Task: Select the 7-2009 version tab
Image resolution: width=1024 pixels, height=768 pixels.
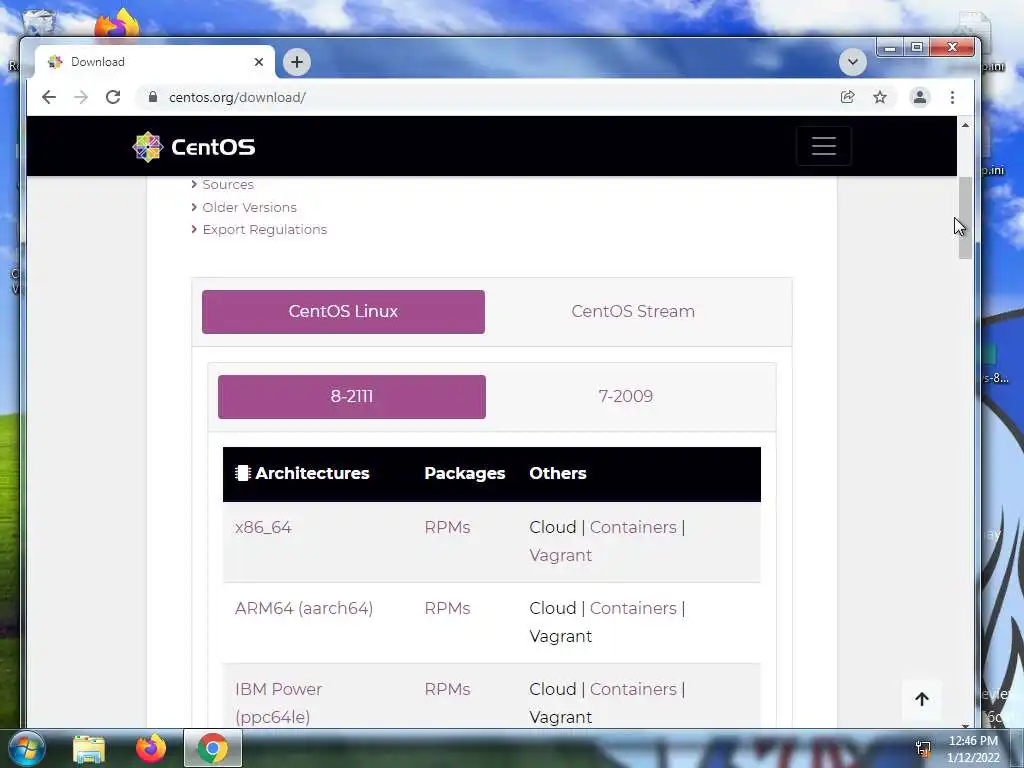Action: click(626, 396)
